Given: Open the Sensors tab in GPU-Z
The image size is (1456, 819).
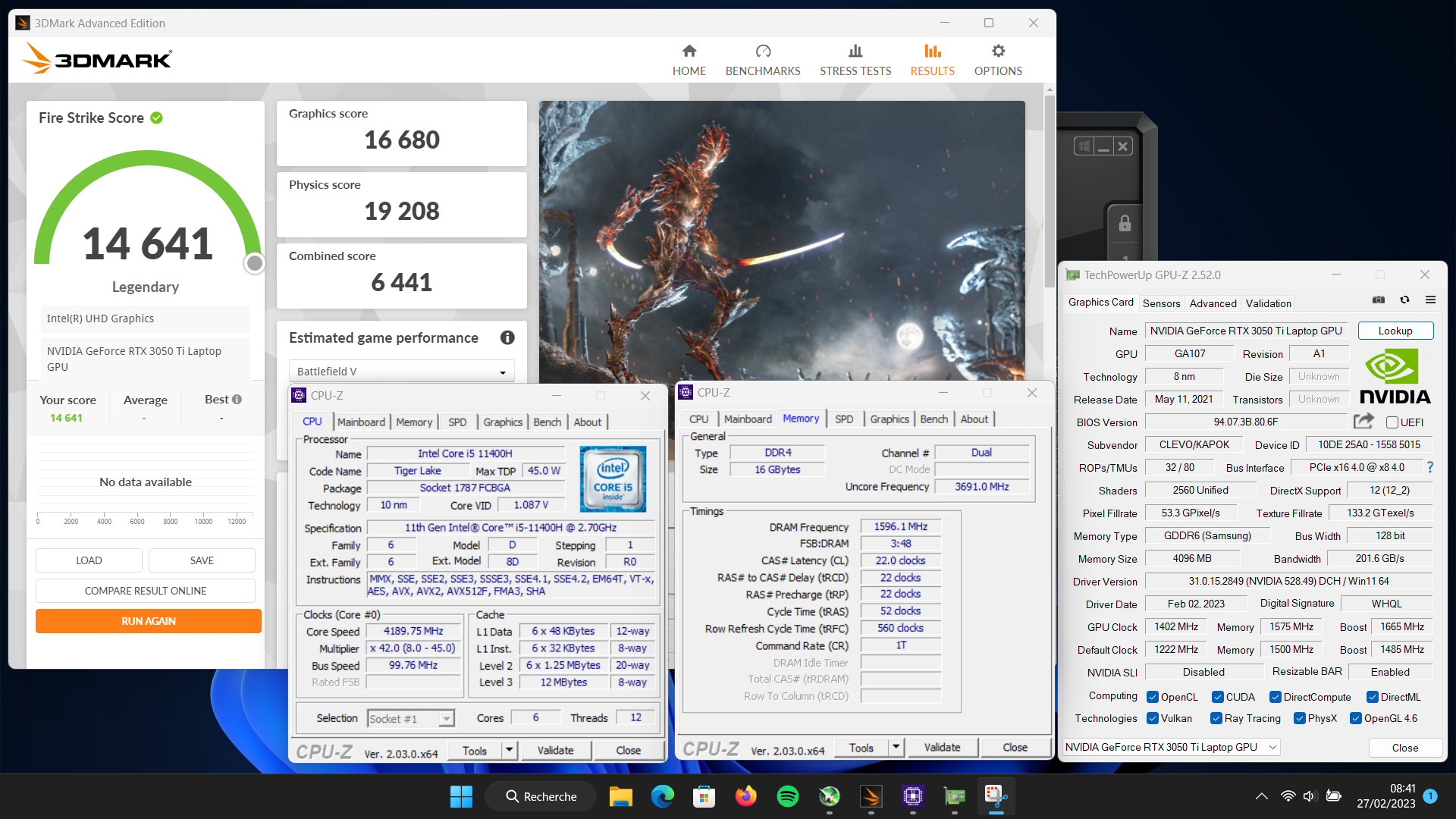Looking at the screenshot, I should click(x=1161, y=303).
